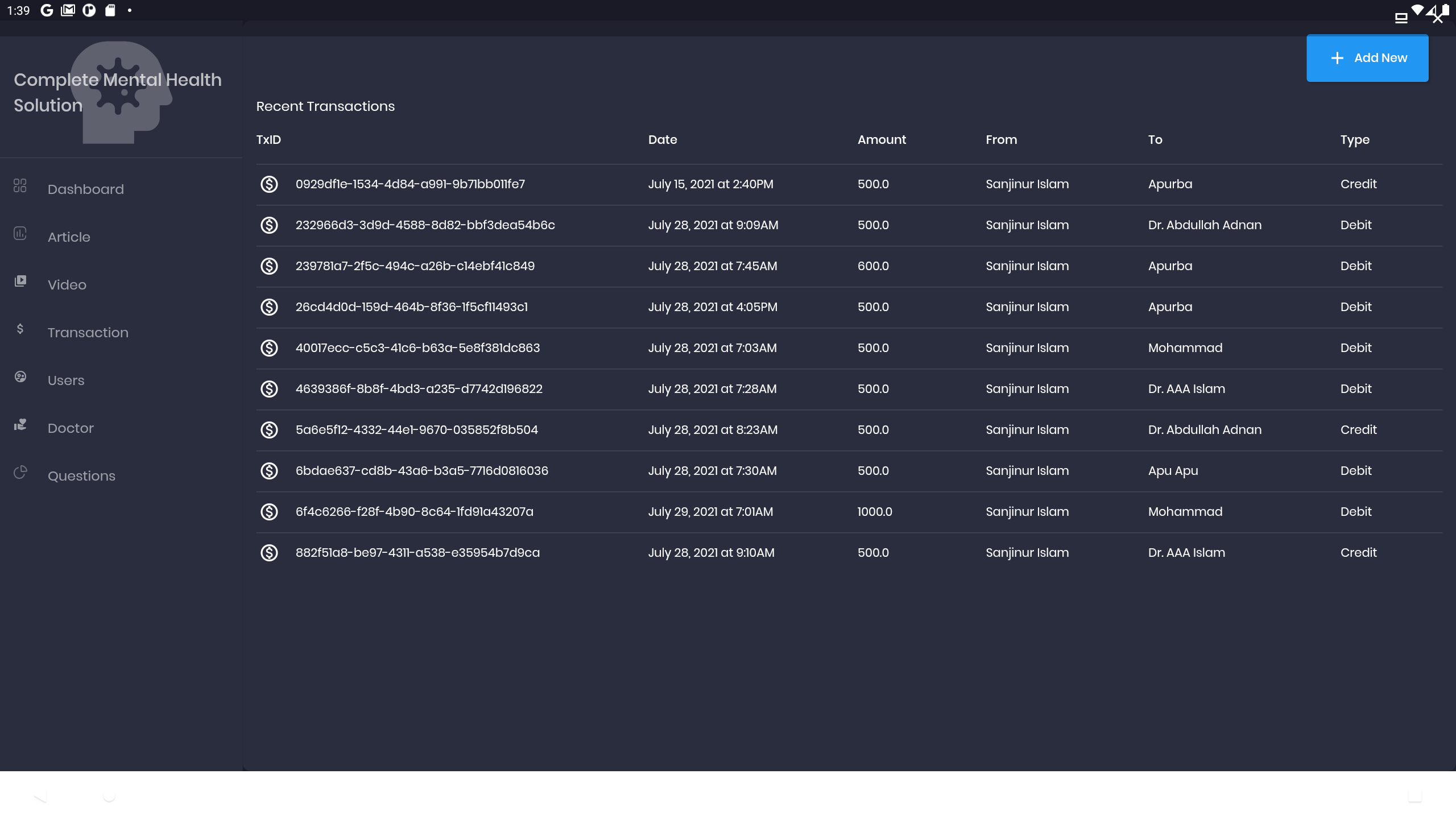The image size is (1456, 819).
Task: Select transaction ID 232966d3-3d9d-4588-8d82-bbf3dea54b6c
Action: [425, 225]
